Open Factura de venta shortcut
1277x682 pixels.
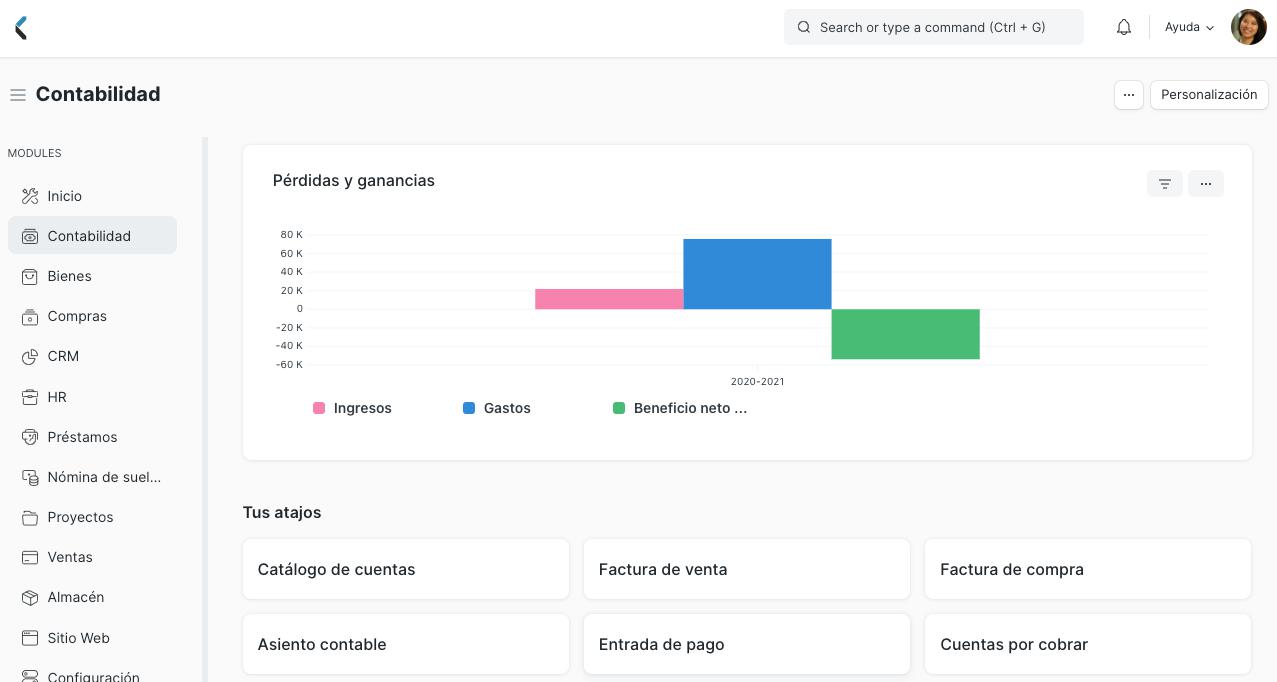click(747, 569)
